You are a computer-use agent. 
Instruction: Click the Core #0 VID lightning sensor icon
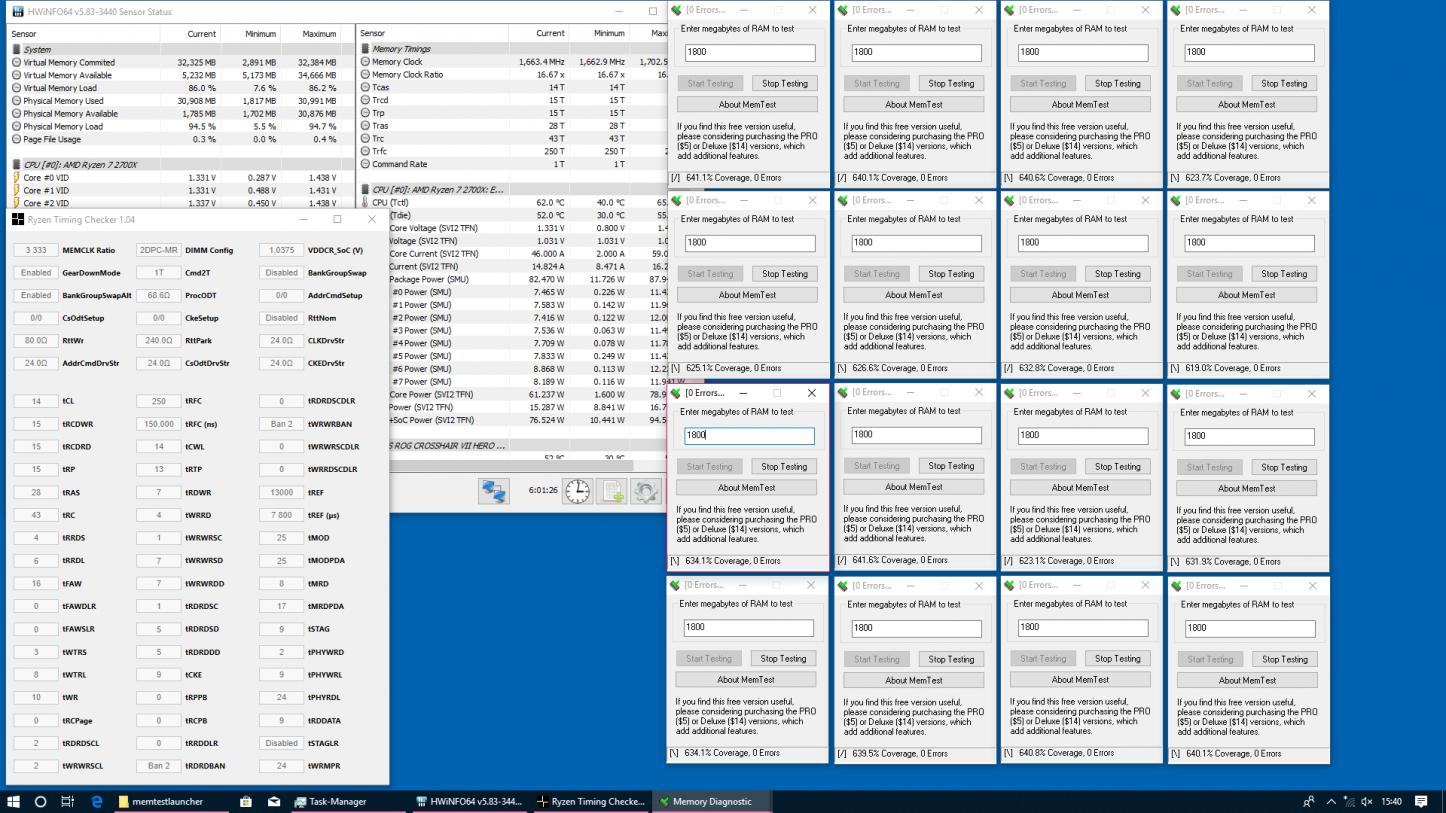point(16,177)
